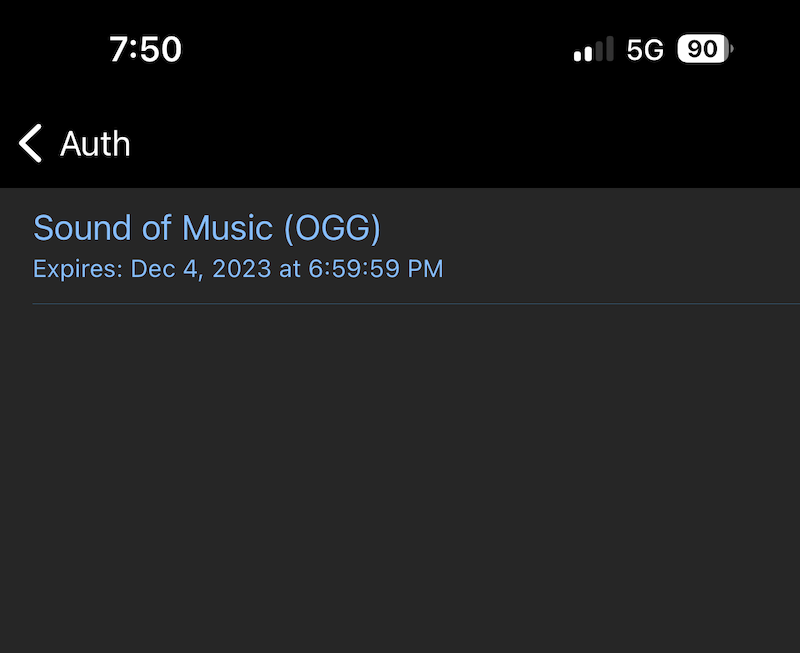Viewport: 800px width, 653px height.
Task: Tap the battery icon showing 90
Action: pyautogui.click(x=705, y=49)
